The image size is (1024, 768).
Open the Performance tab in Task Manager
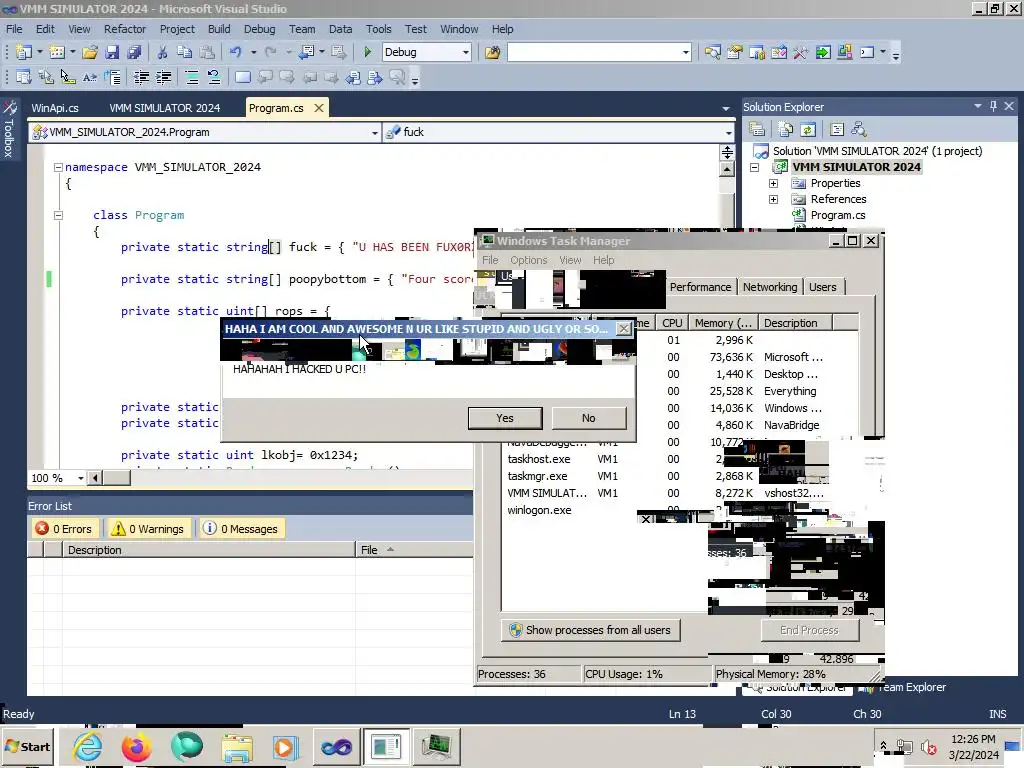pyautogui.click(x=700, y=287)
